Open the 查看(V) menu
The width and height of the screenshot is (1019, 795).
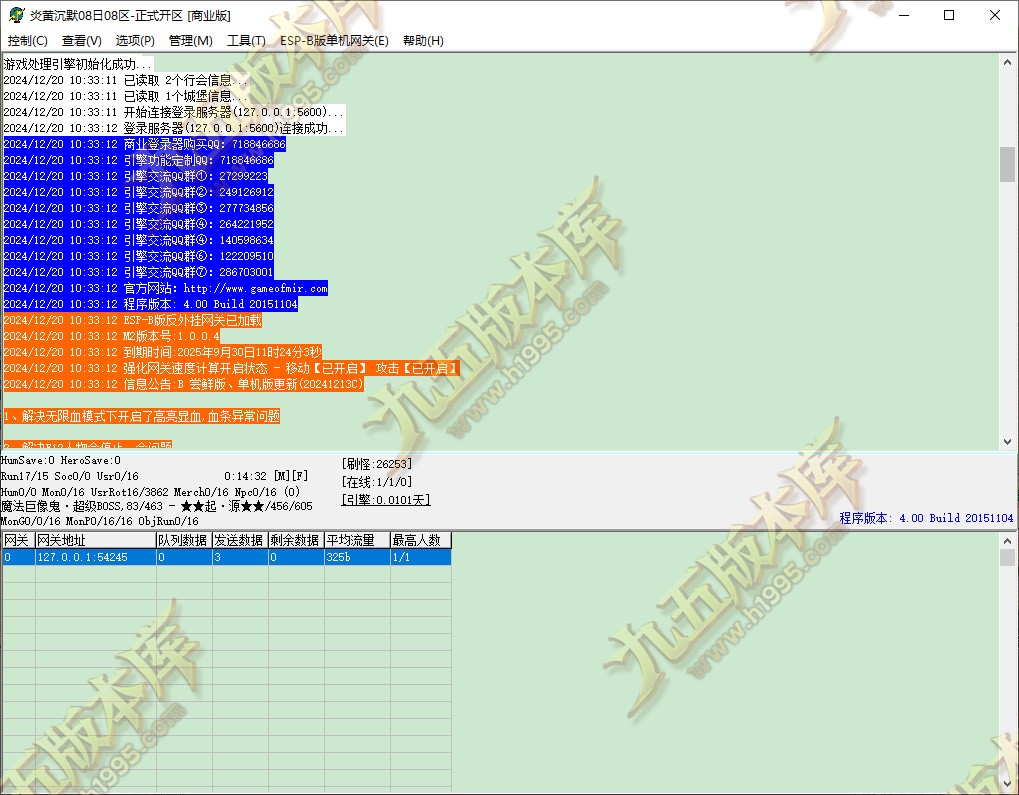pyautogui.click(x=81, y=40)
